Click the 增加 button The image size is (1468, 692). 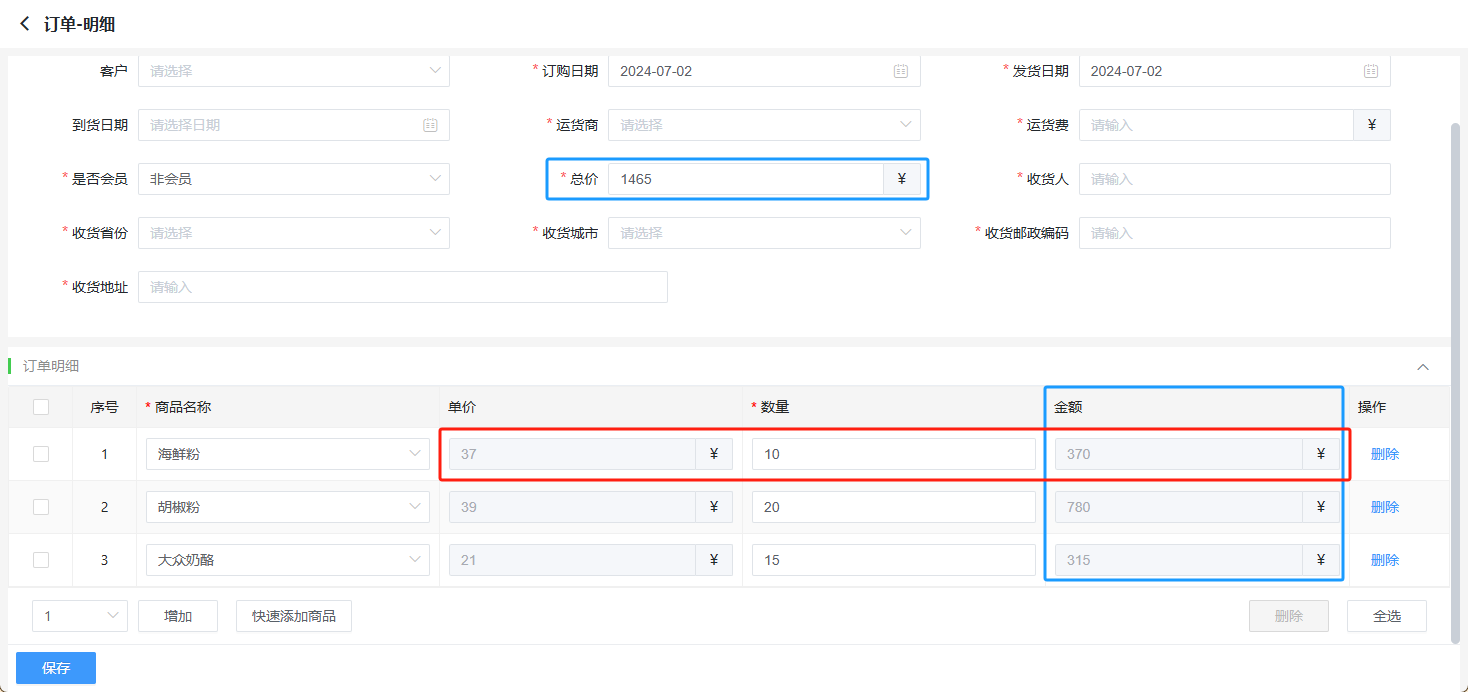tap(178, 616)
